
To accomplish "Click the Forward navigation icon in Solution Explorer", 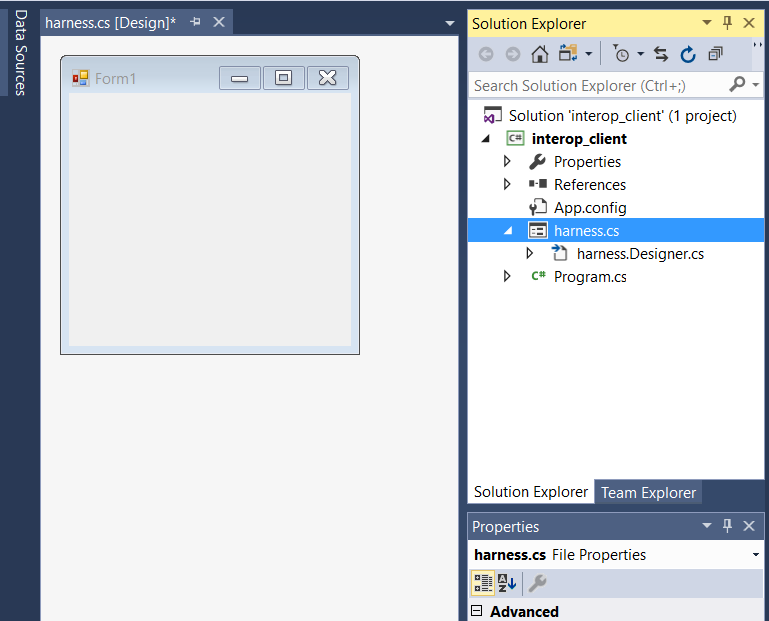I will (513, 54).
